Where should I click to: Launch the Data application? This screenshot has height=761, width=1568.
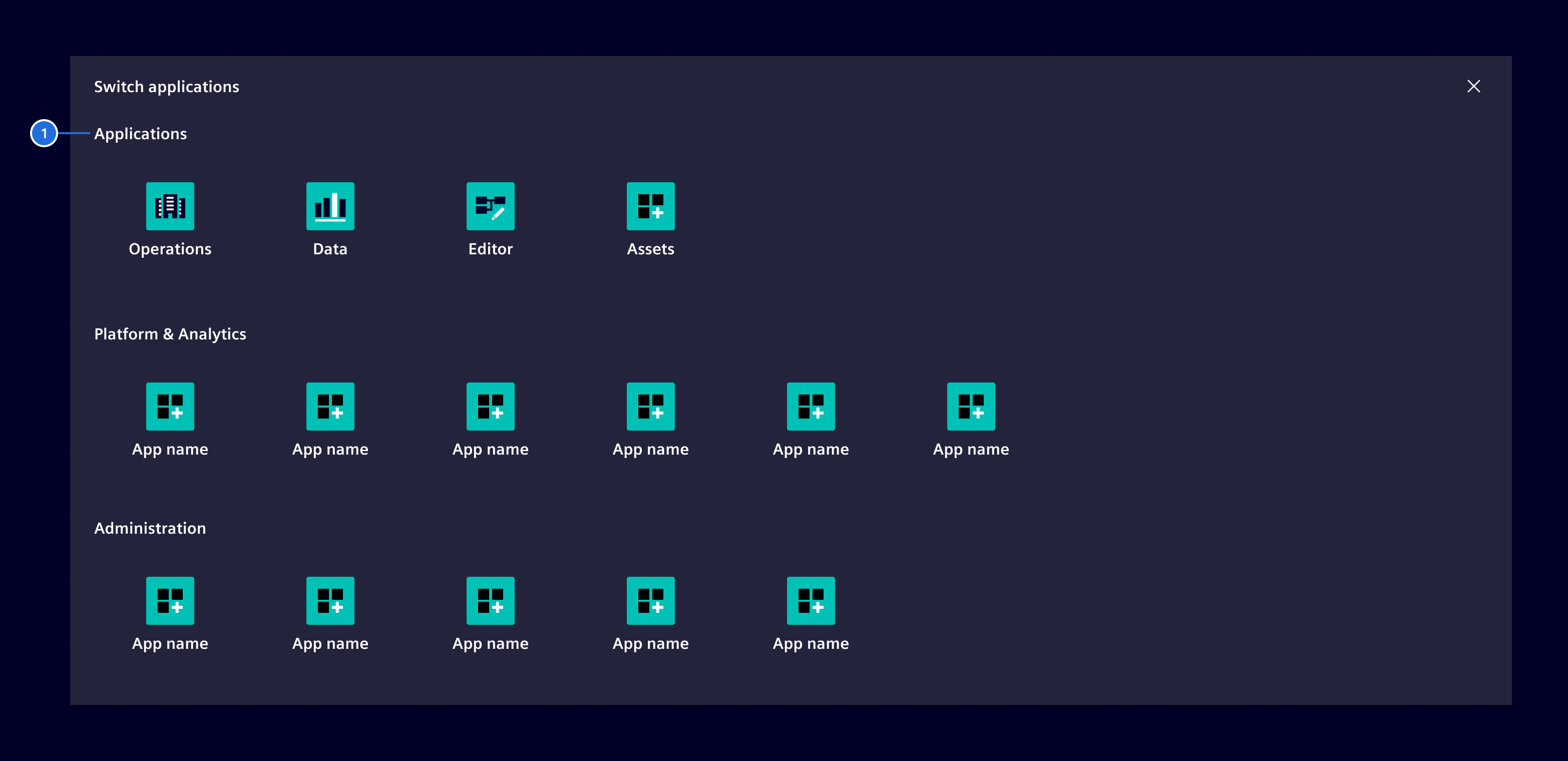point(330,206)
